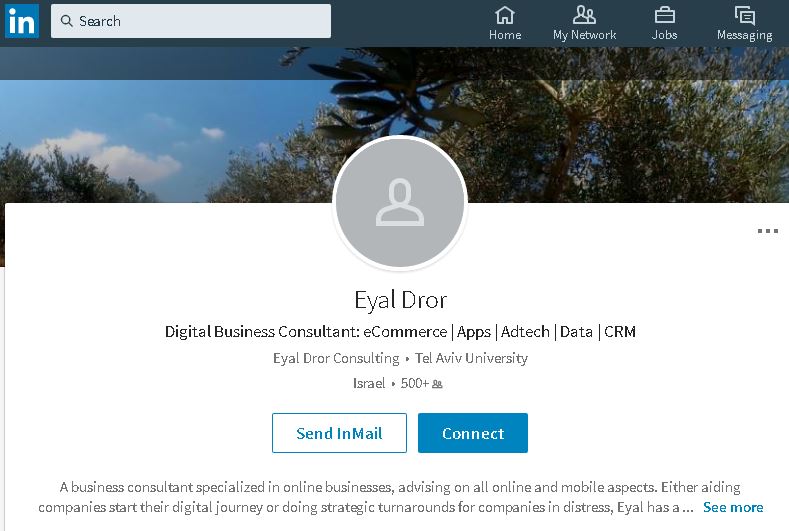Open My Network from the people icon
Screen dimensions: 789x531
(x=584, y=16)
